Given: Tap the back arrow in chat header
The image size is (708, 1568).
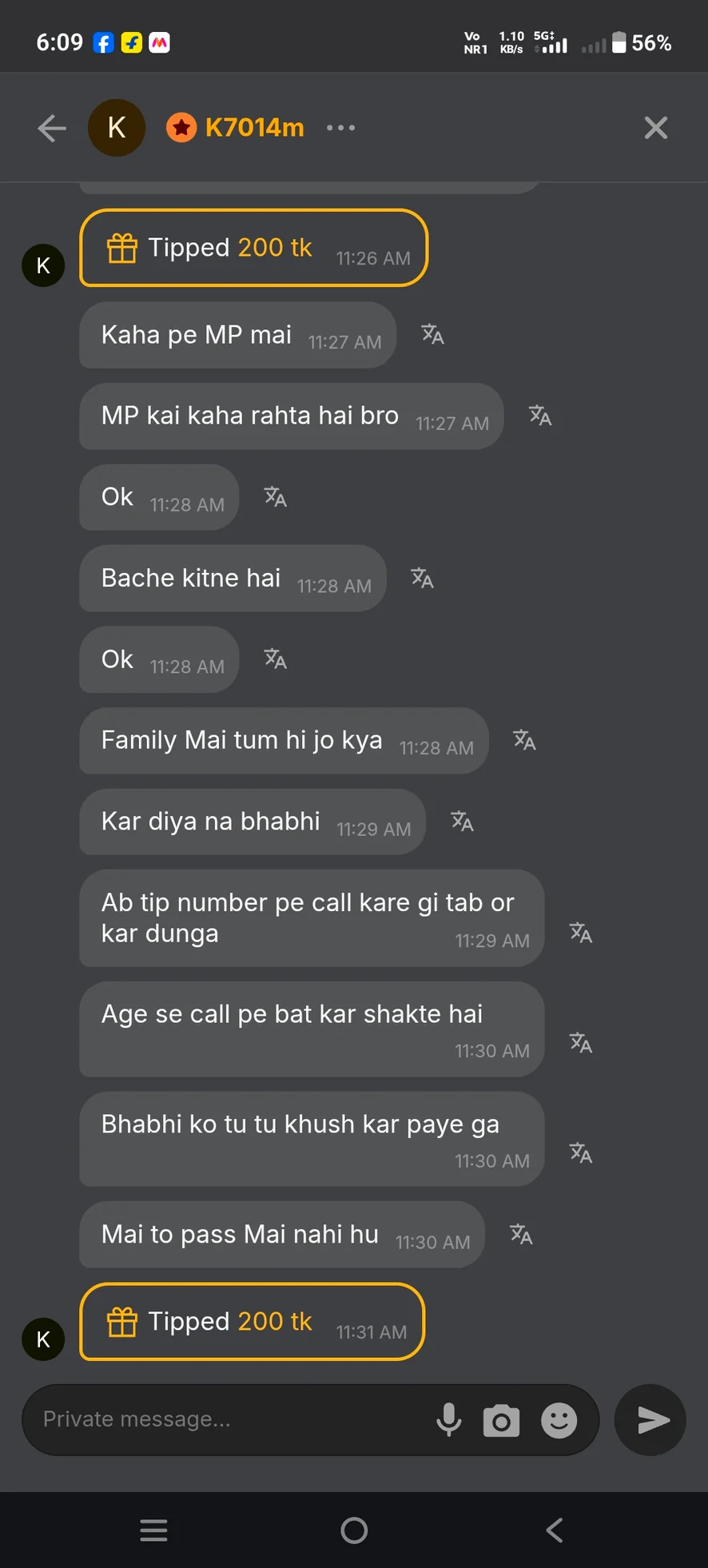Looking at the screenshot, I should (x=52, y=128).
